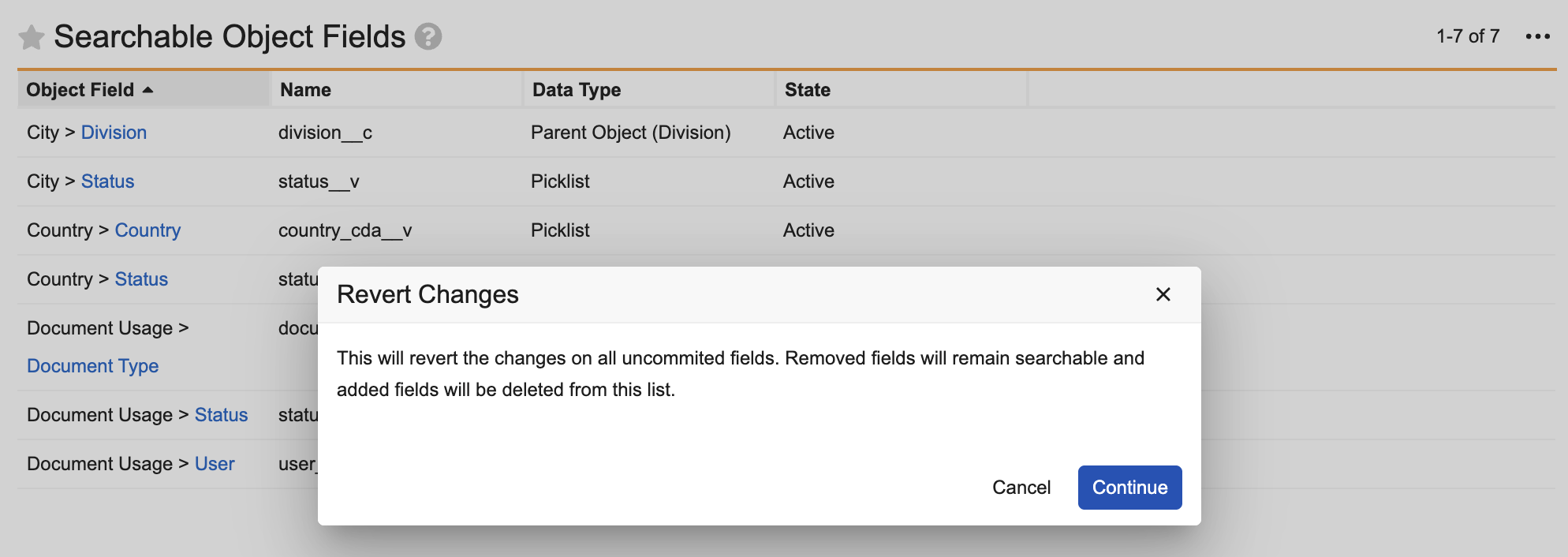Image resolution: width=1568 pixels, height=557 pixels.
Task: Open the three-dot actions menu
Action: pos(1537,36)
